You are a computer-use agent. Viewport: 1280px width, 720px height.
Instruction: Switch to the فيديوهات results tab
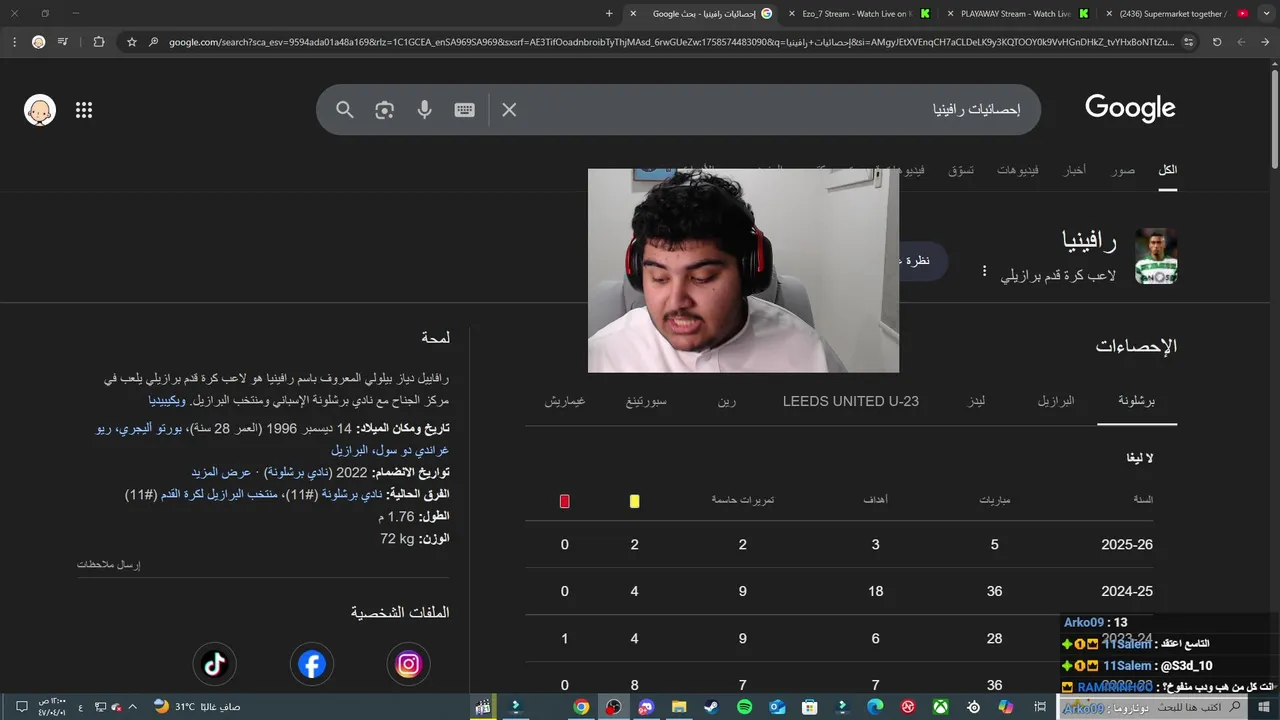point(1018,170)
